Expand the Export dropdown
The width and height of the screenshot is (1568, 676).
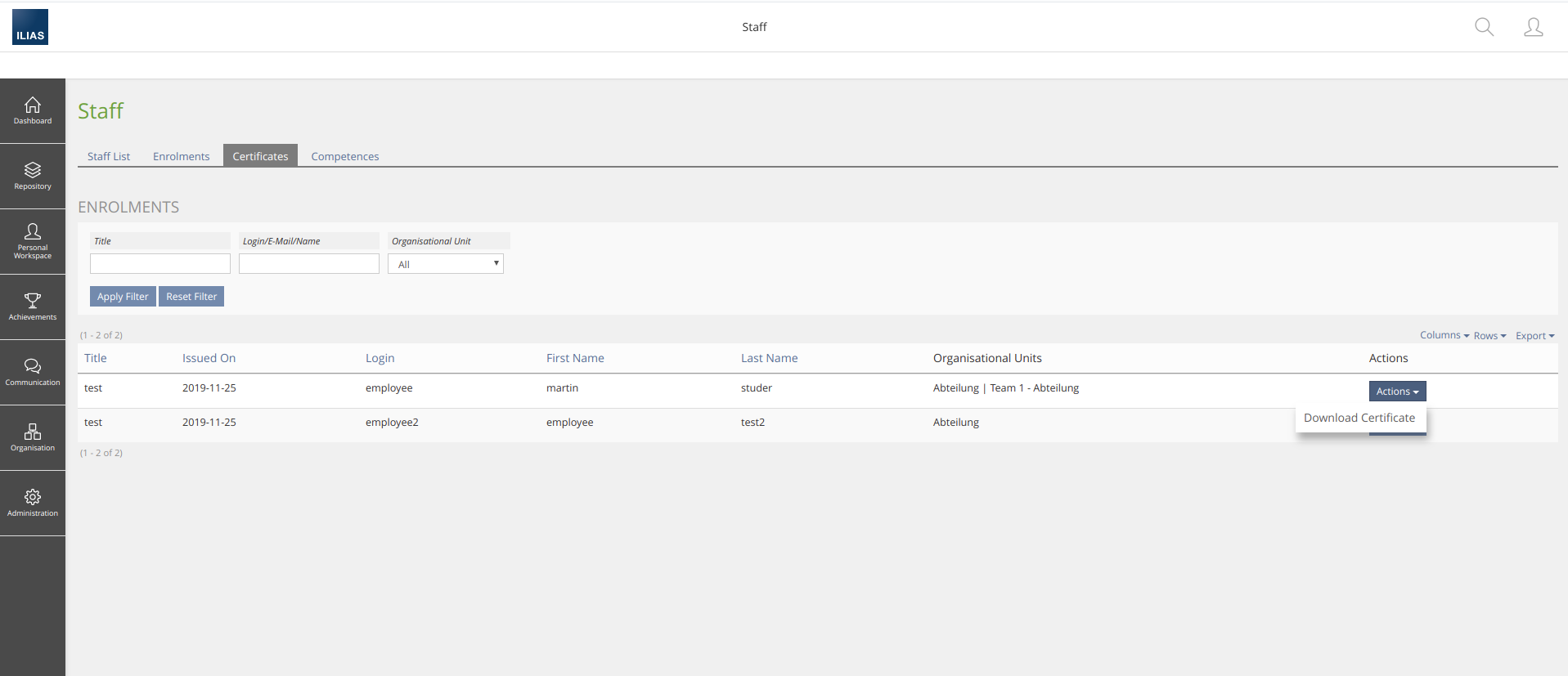pos(1534,336)
